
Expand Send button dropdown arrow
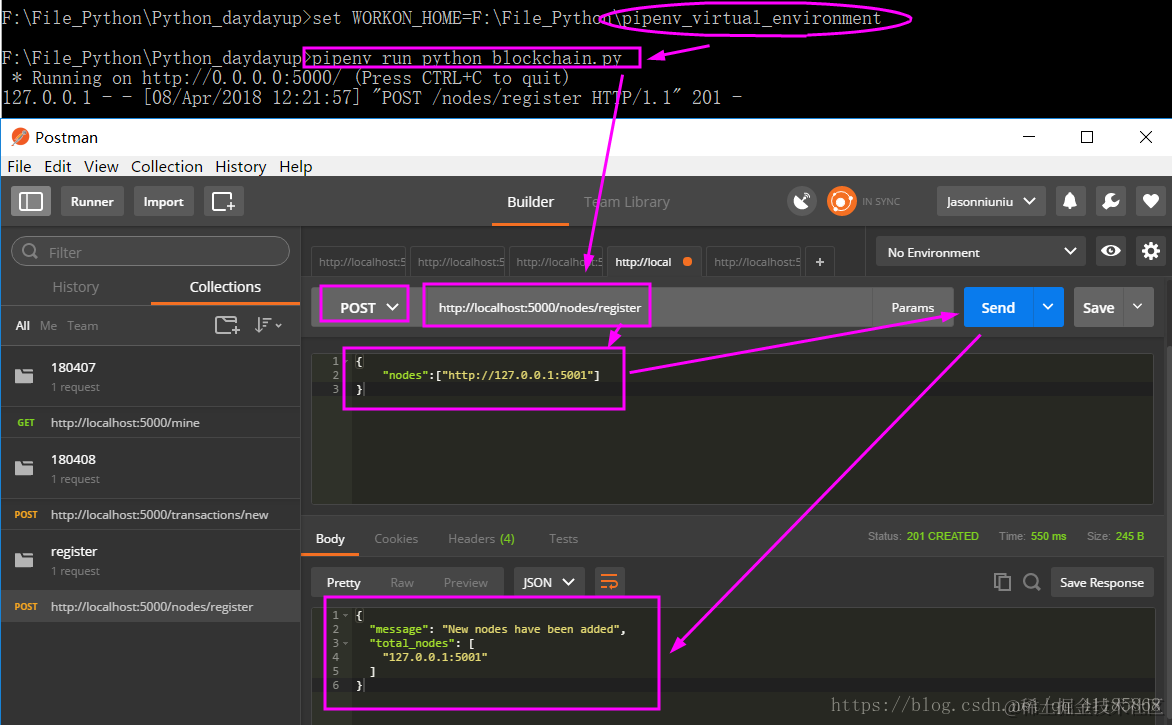click(x=1048, y=307)
